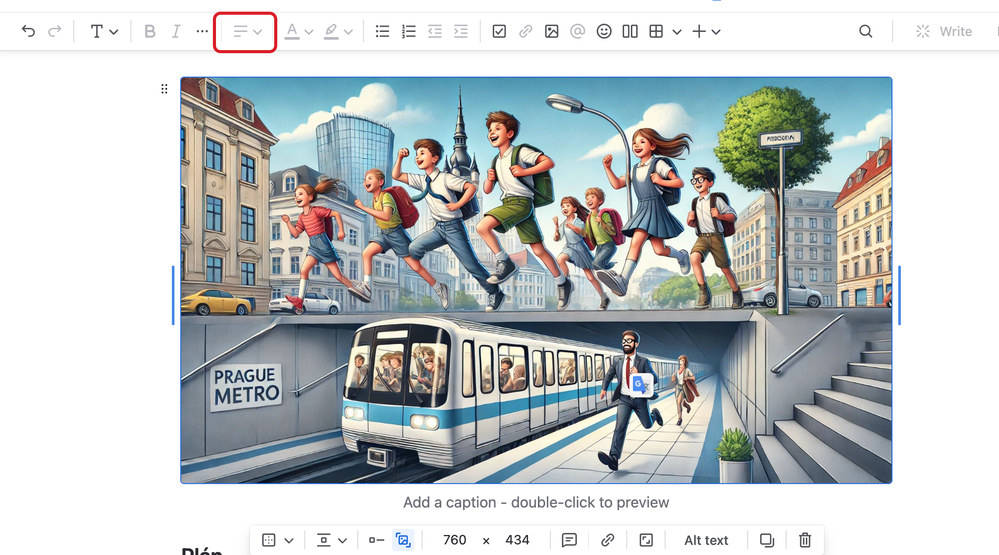
Task: Select the Prague Metro image
Action: (x=536, y=280)
